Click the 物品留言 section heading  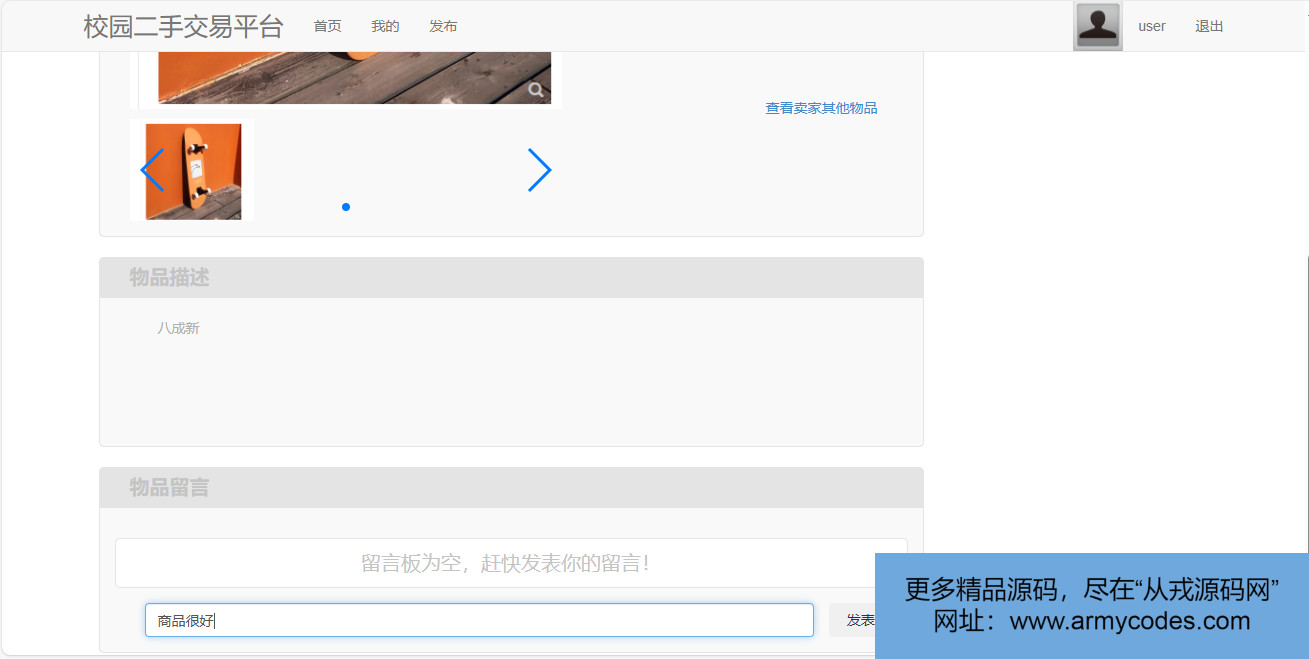[x=169, y=488]
